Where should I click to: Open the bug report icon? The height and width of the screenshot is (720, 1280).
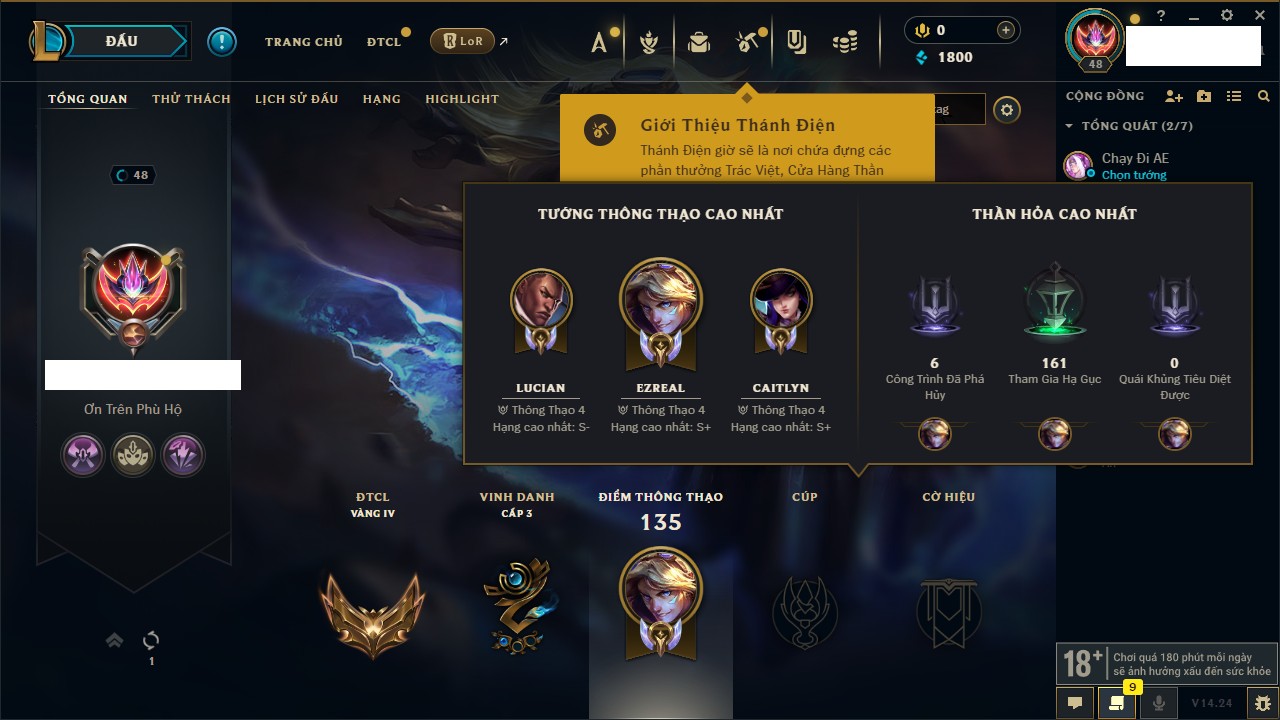click(x=1263, y=703)
